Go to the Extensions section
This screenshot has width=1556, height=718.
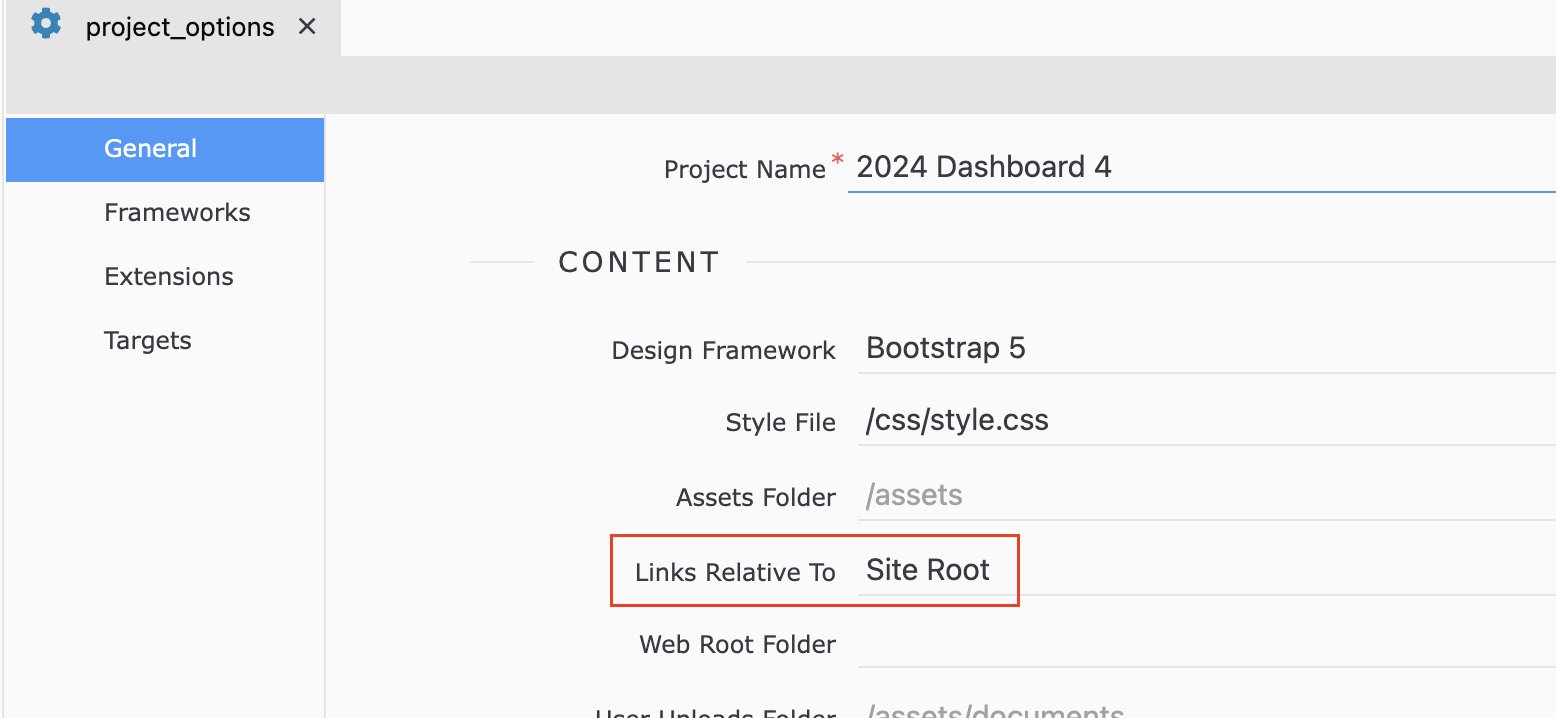[169, 277]
